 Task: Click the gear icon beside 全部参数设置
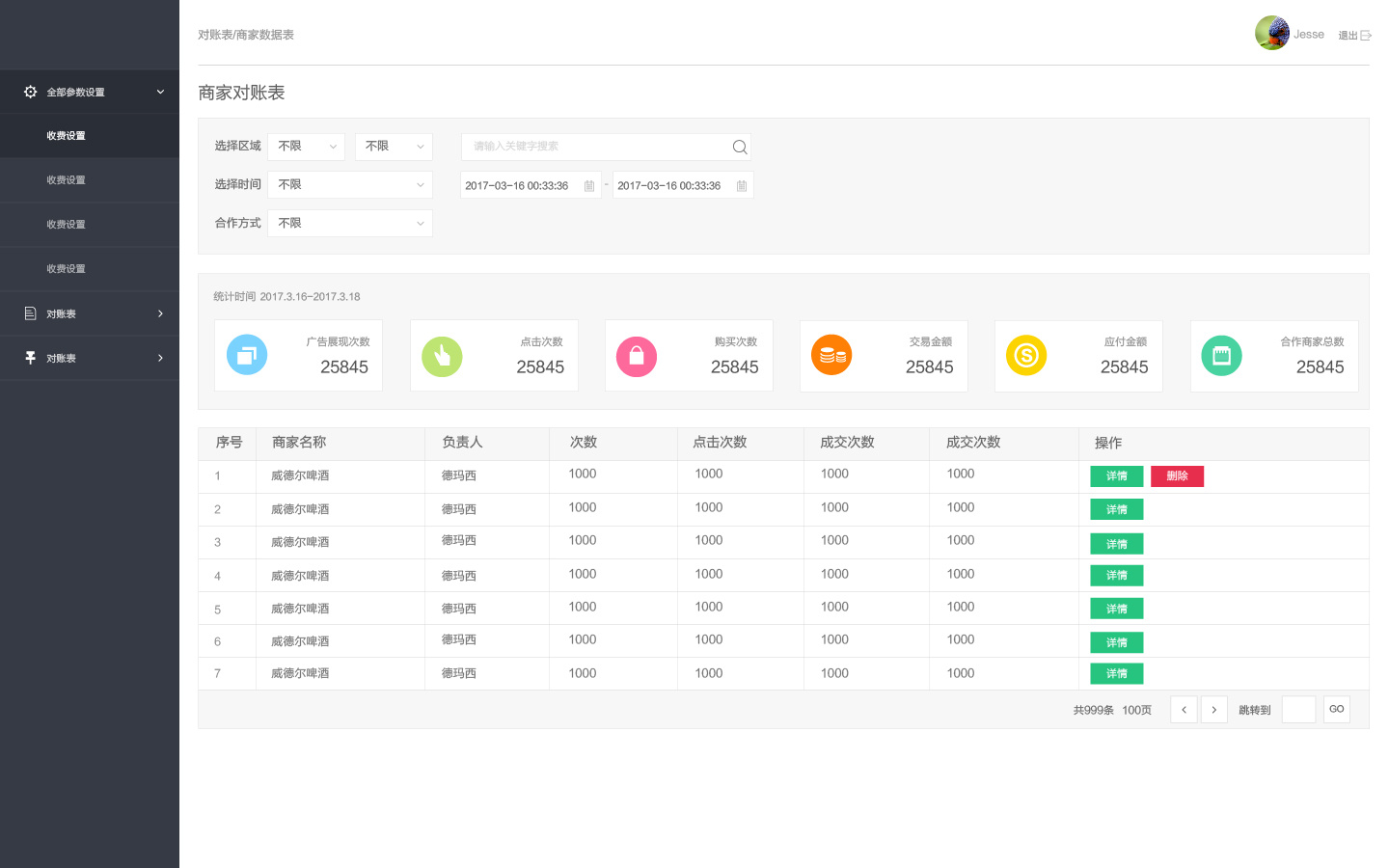[x=30, y=92]
